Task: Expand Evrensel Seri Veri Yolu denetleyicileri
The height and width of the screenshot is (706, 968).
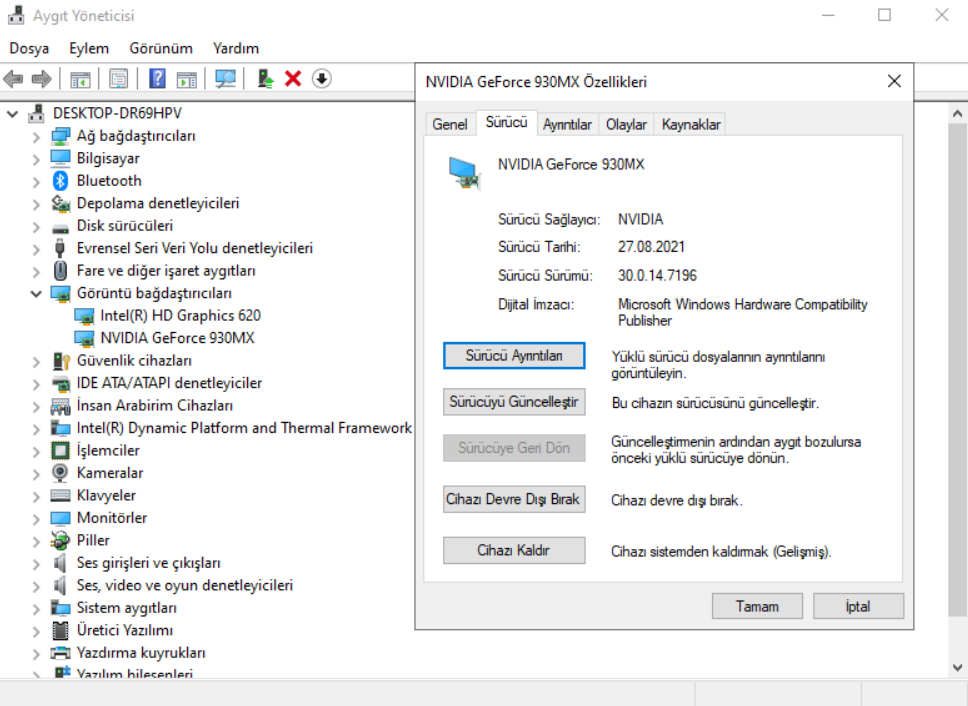Action: point(36,249)
